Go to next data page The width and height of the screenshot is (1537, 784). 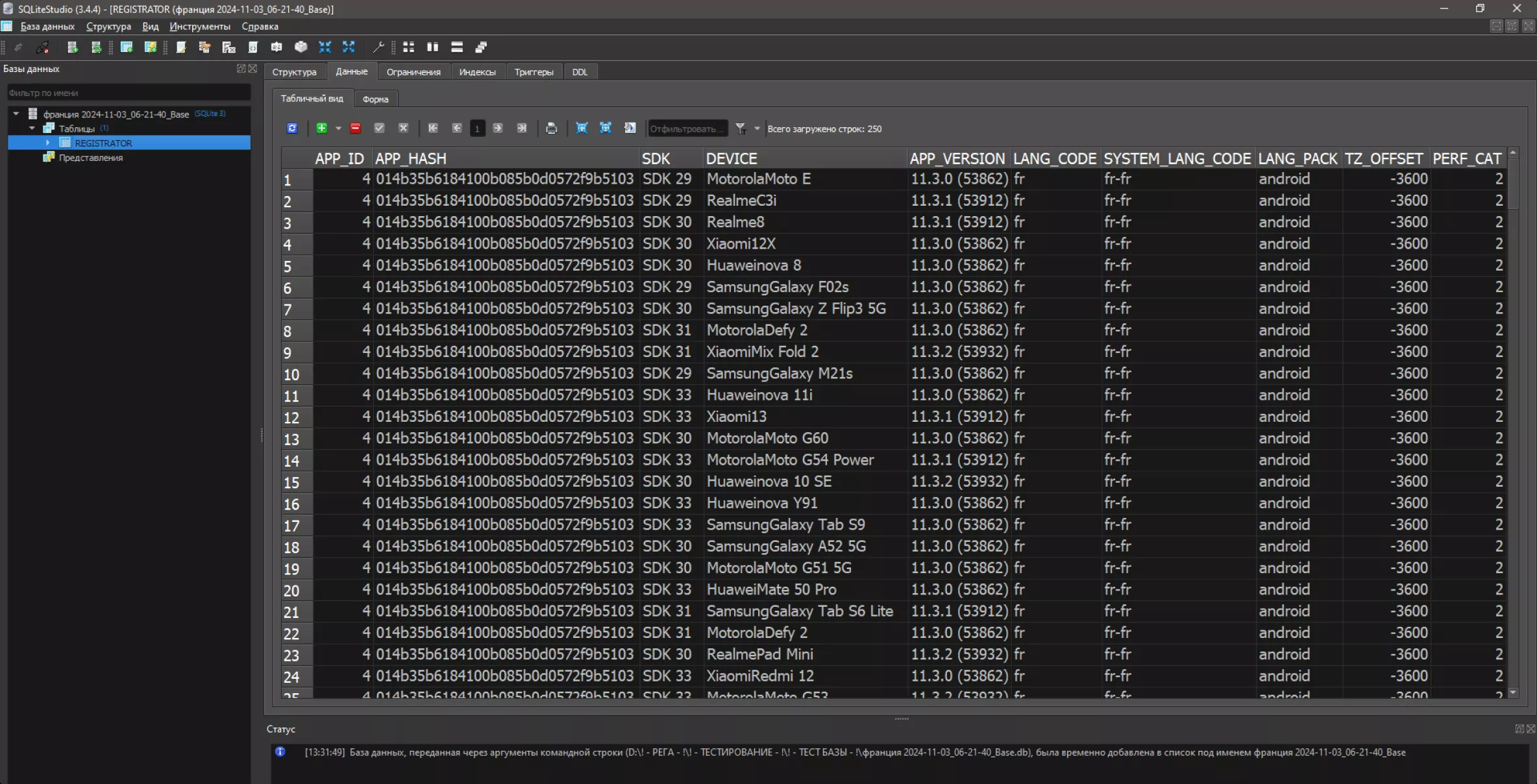pyautogui.click(x=498, y=128)
